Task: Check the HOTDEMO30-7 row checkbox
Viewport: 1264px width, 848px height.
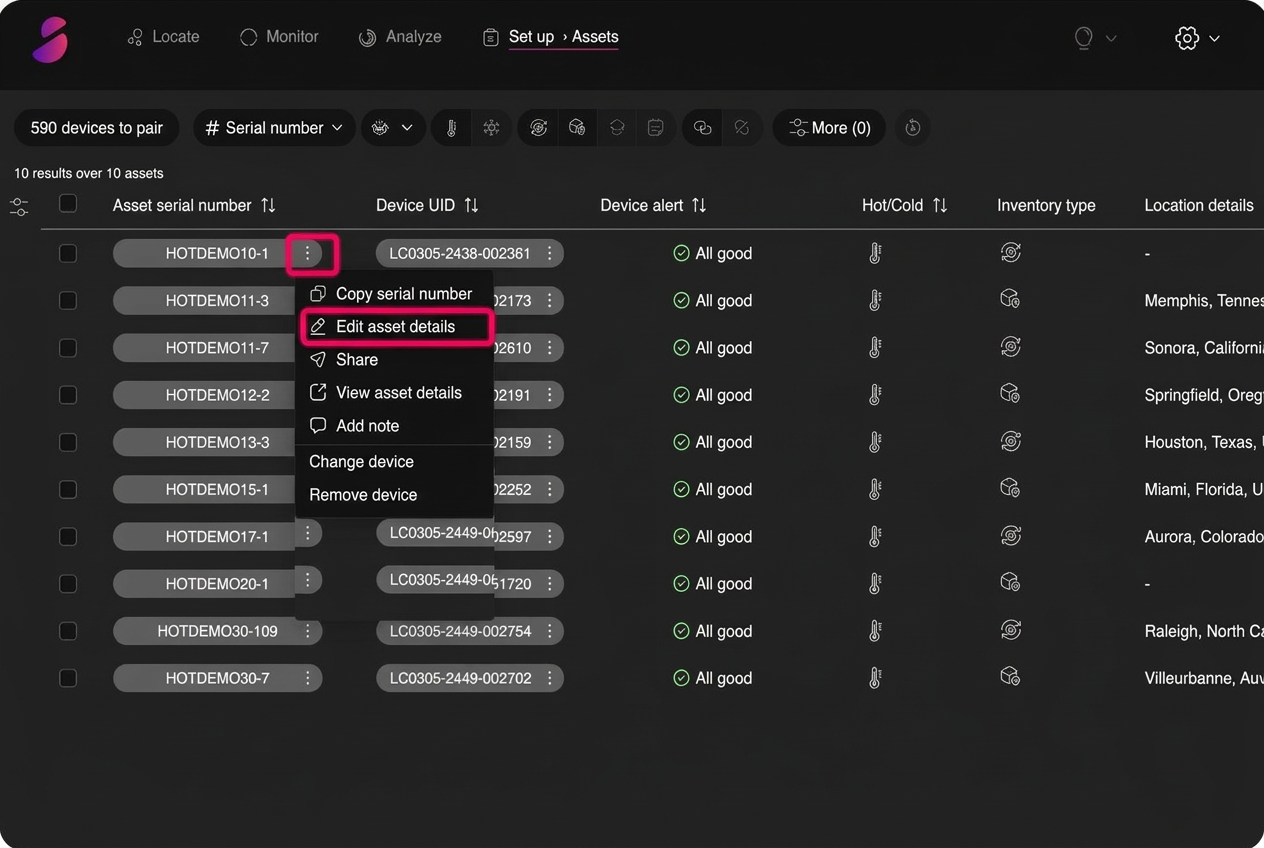Action: tap(68, 678)
